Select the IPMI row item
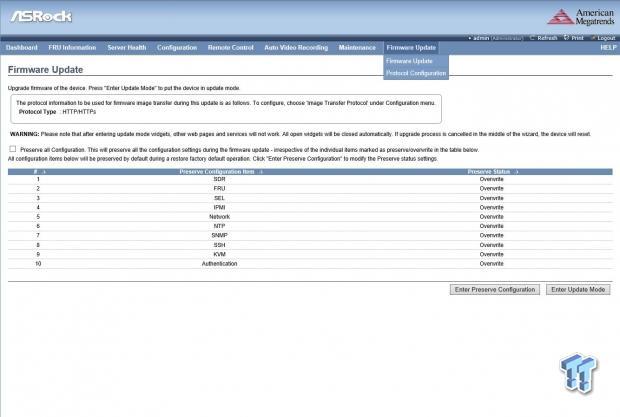This screenshot has width=620, height=417. (219, 207)
